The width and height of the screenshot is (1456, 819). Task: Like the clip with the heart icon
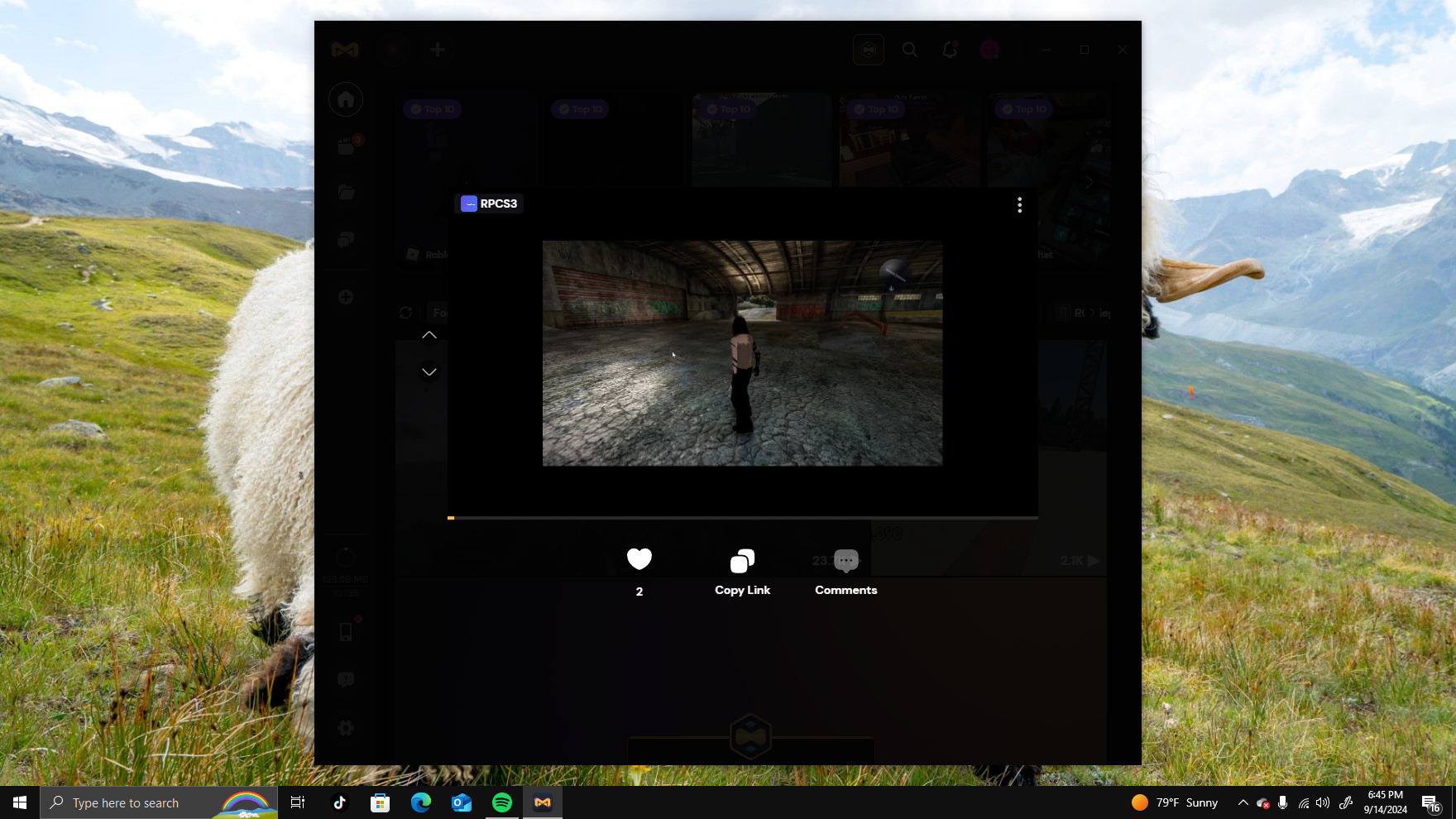[639, 560]
